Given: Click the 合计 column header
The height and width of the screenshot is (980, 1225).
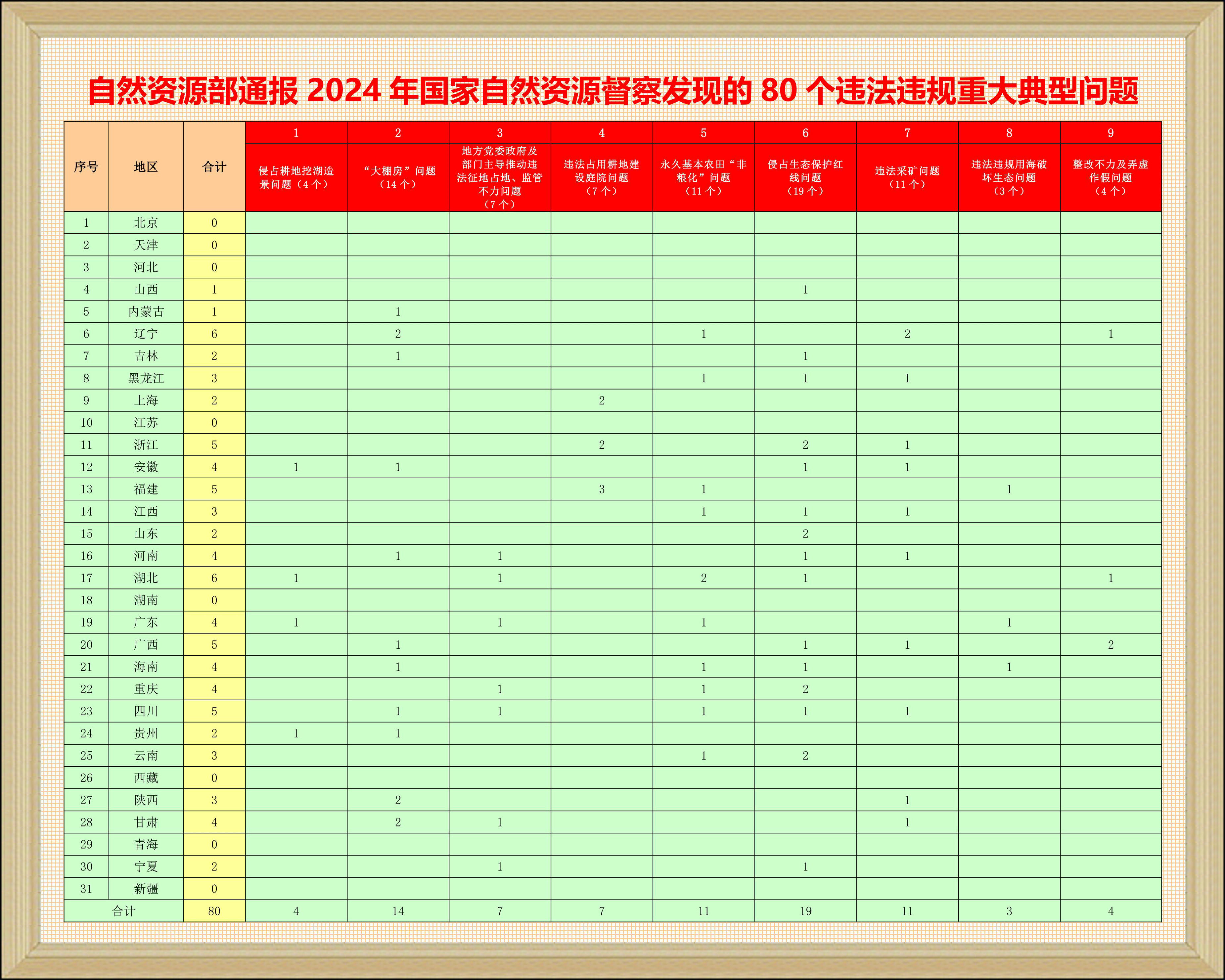Looking at the screenshot, I should [x=214, y=166].
